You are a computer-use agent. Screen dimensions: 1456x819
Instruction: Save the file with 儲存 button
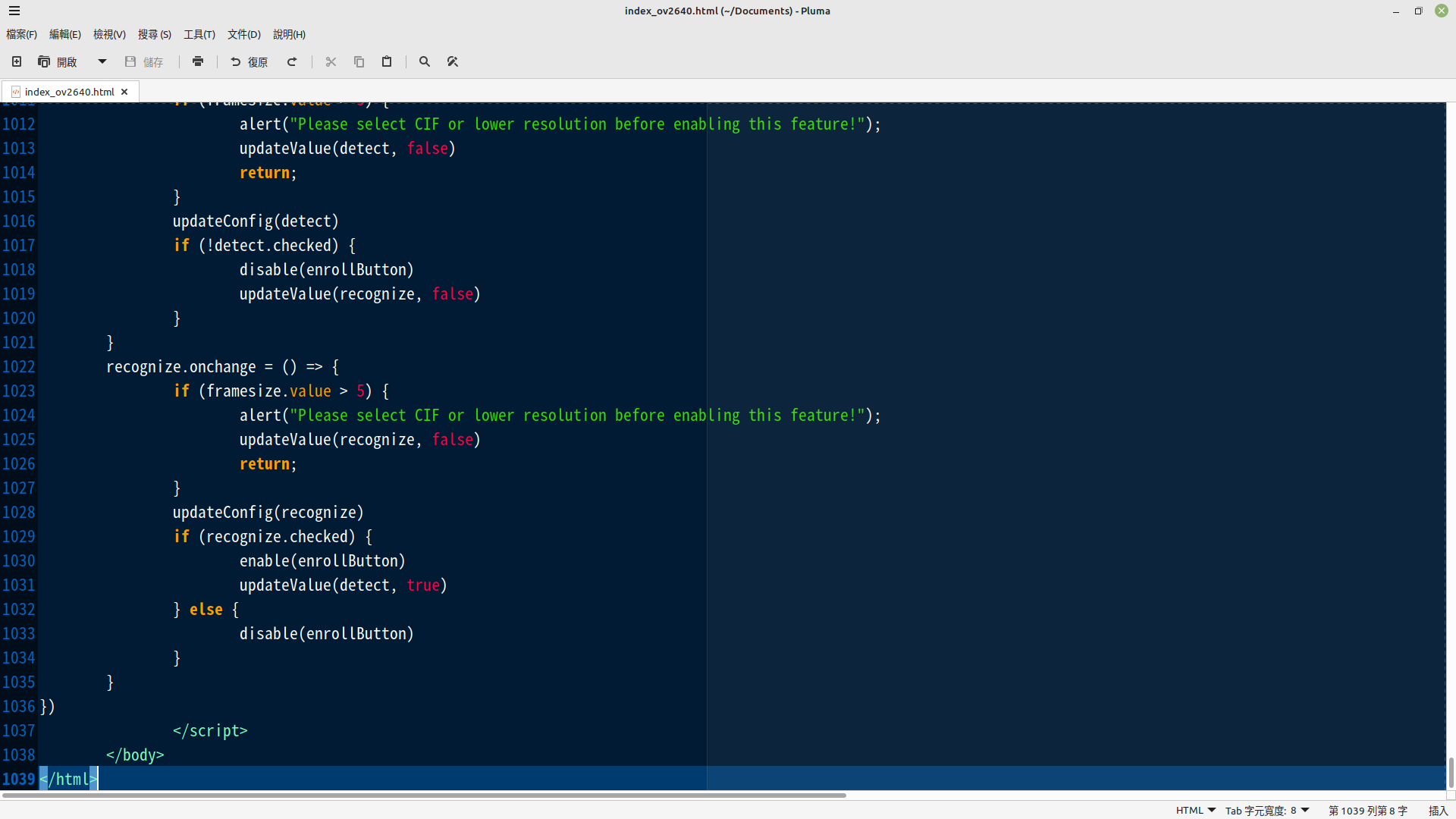pos(144,61)
